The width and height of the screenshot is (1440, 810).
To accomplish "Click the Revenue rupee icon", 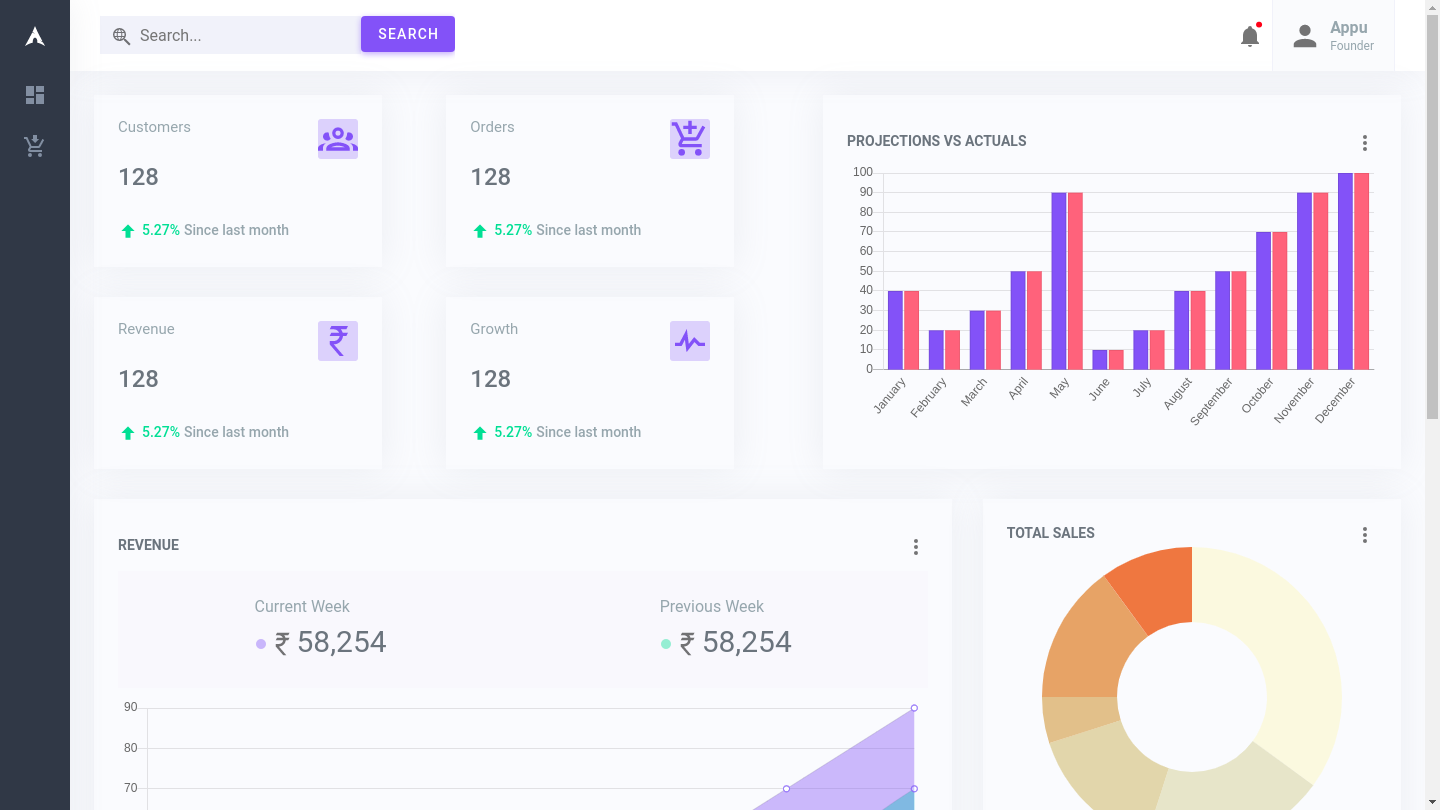I will coord(338,341).
